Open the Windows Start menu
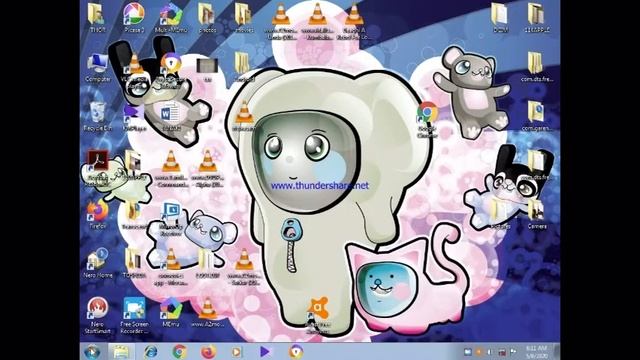 coord(92,352)
